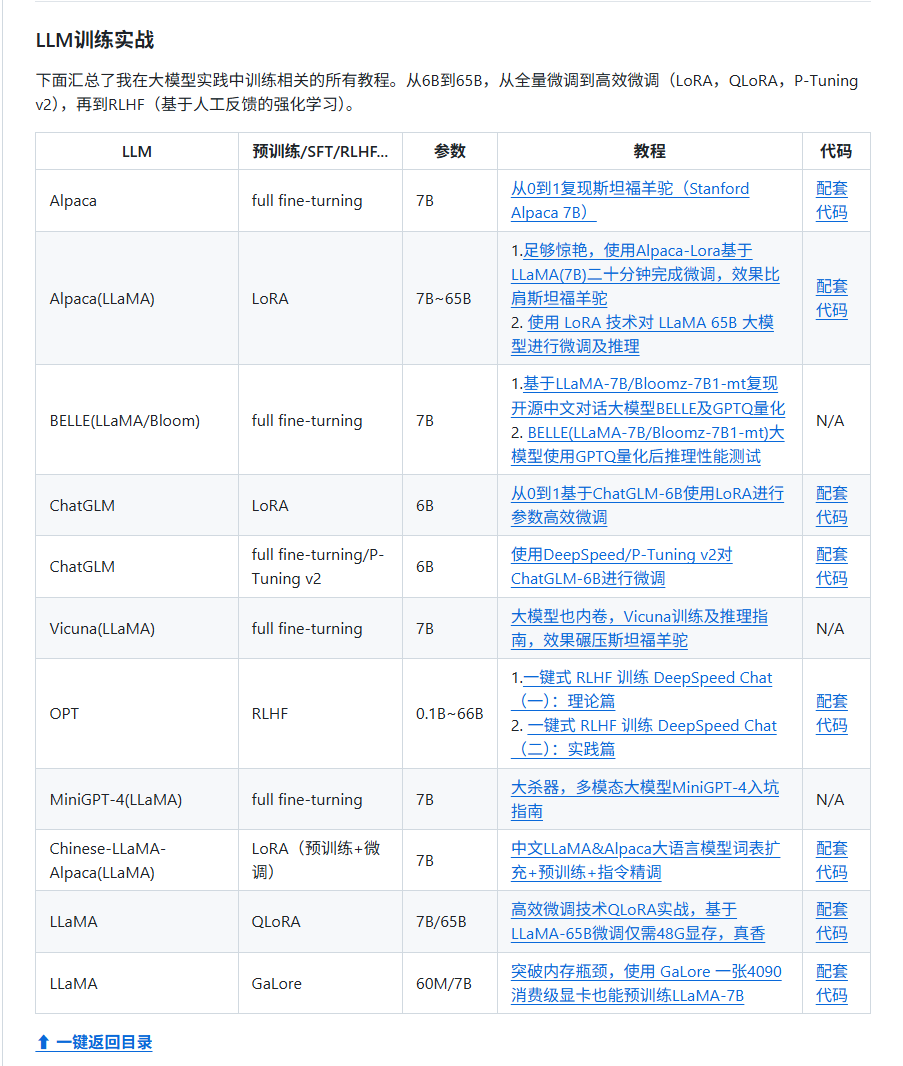Open 配套代码 link in Alpaca 7B row
This screenshot has height=1066, width=903.
click(x=832, y=201)
